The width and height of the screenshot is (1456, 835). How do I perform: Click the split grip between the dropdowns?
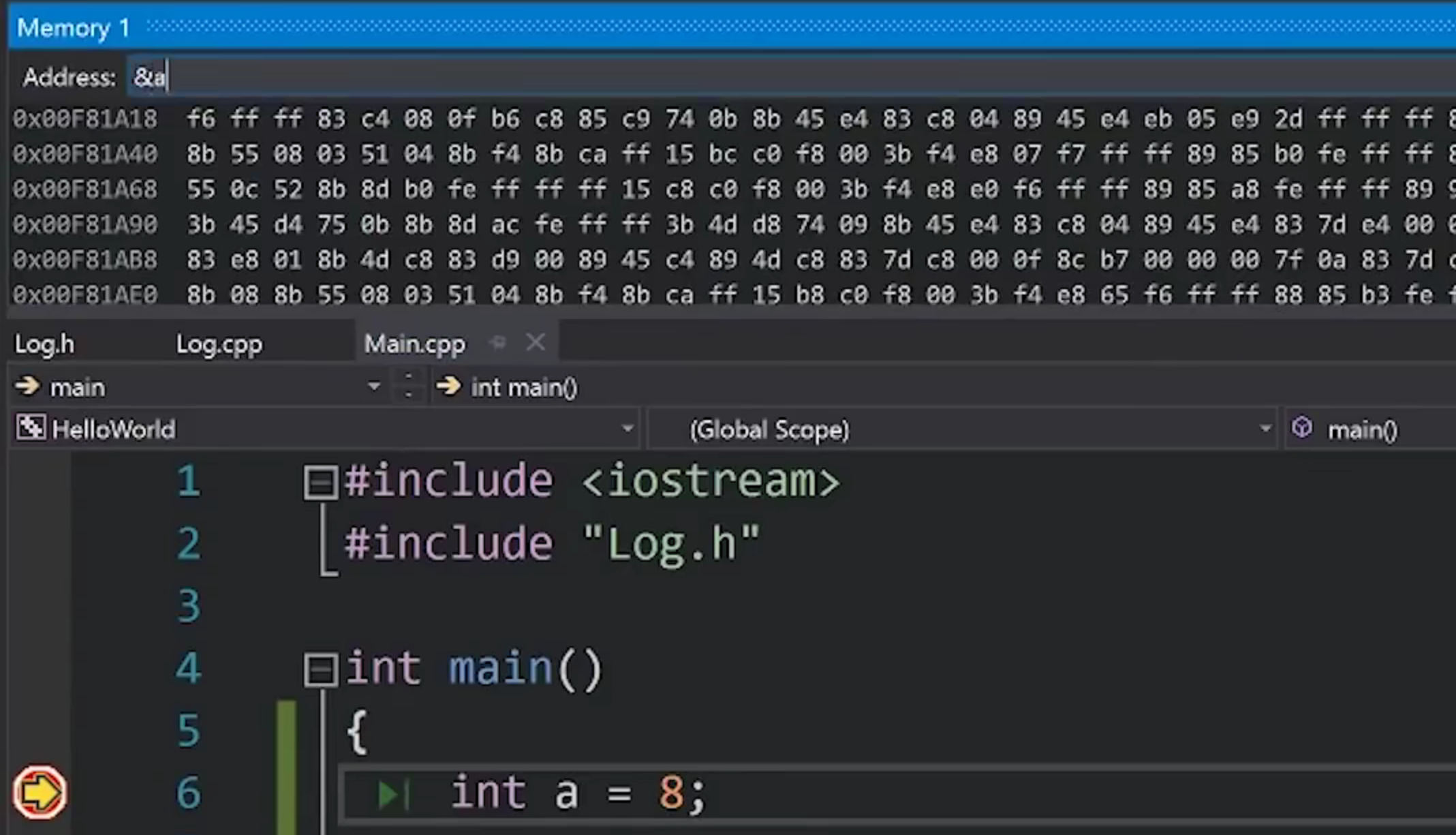click(x=407, y=386)
